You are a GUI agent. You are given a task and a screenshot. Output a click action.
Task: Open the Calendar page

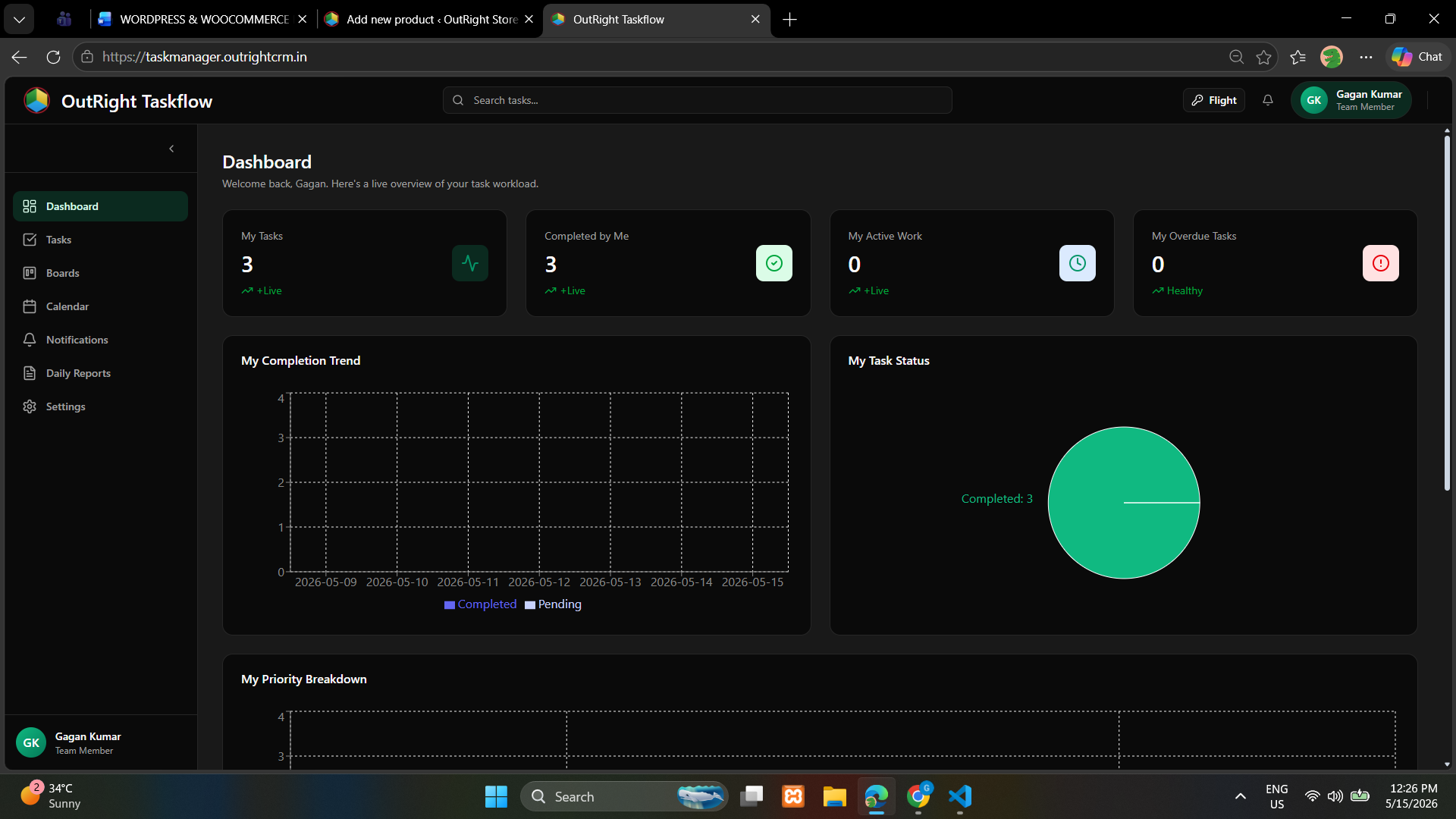click(100, 306)
